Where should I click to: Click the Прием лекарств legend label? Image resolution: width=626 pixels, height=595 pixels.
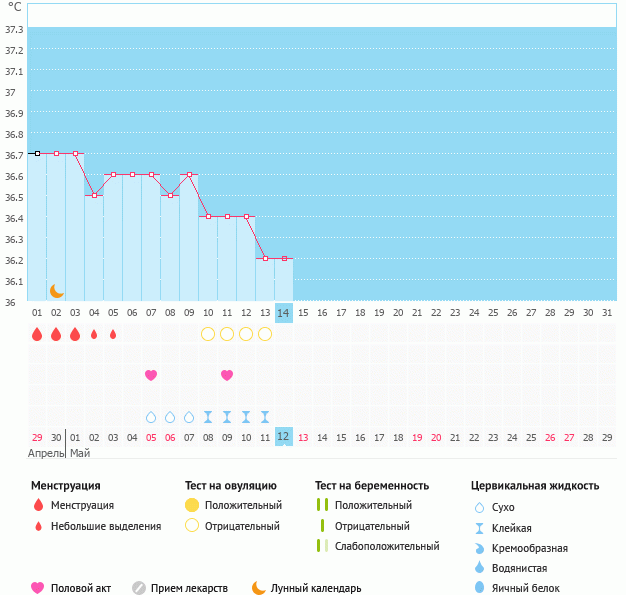pyautogui.click(x=189, y=588)
